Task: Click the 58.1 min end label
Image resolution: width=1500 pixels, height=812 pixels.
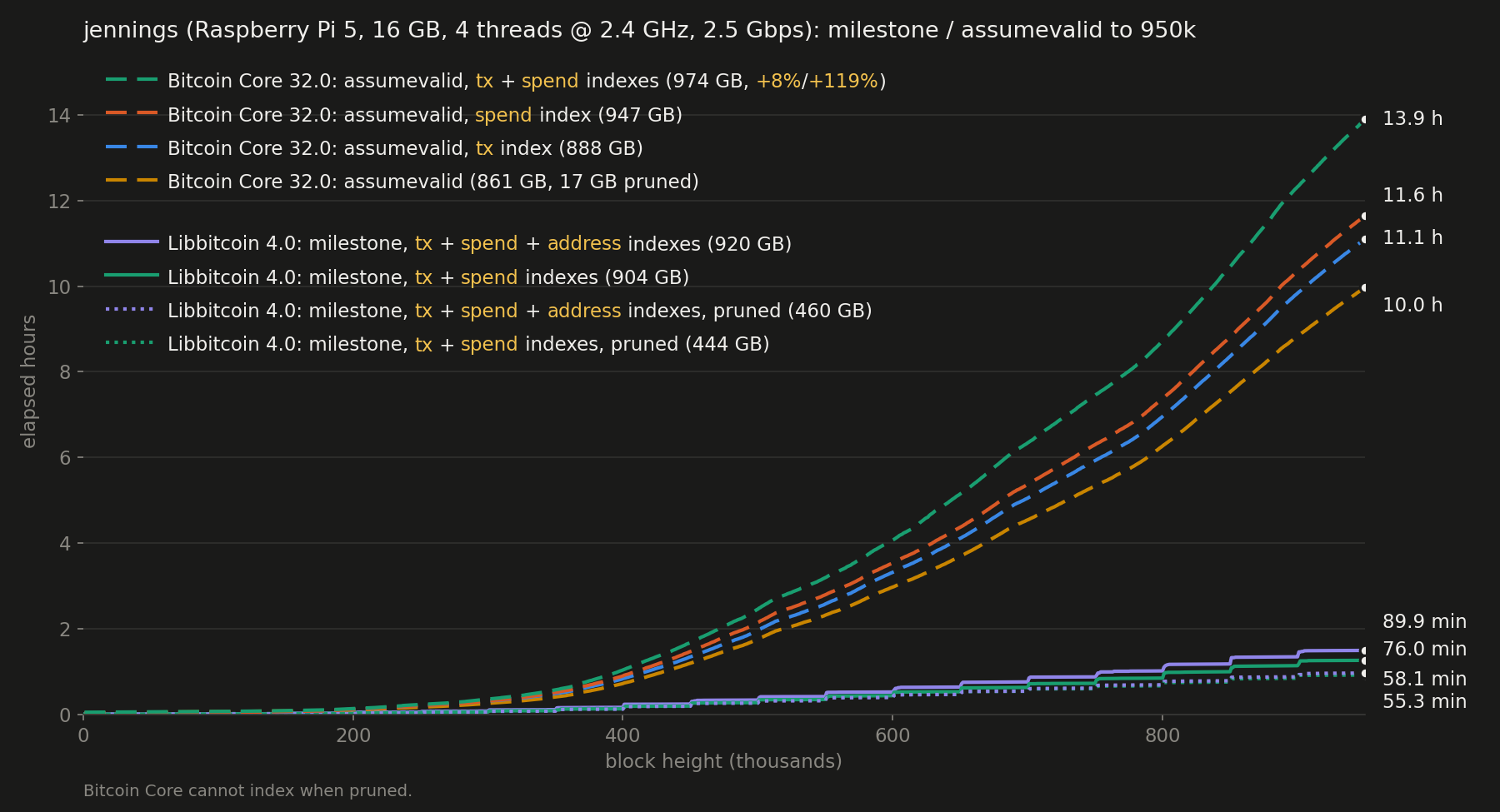Action: click(x=1424, y=680)
